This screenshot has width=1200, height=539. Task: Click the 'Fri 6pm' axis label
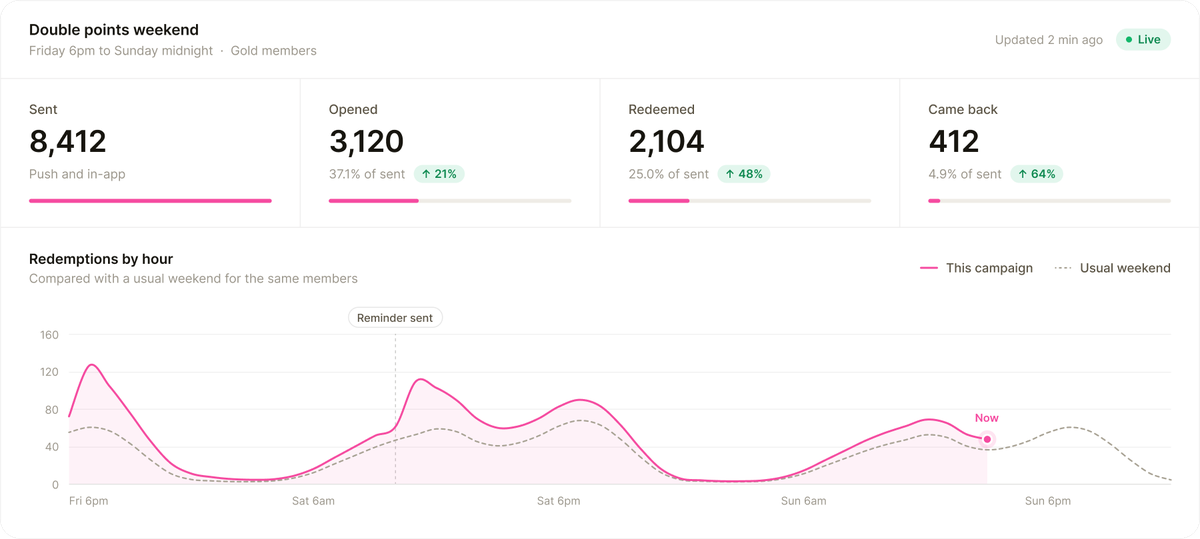click(89, 501)
